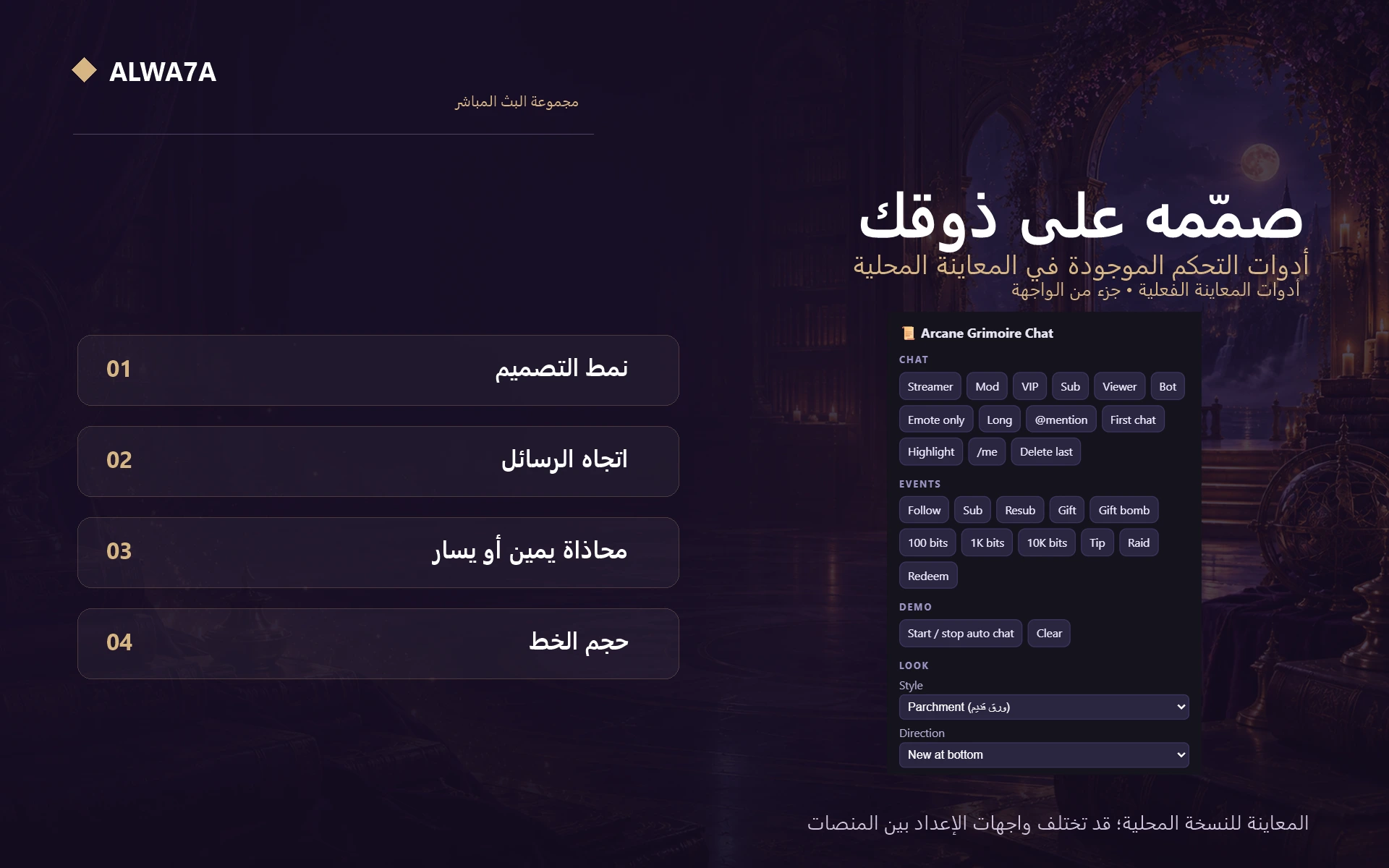The width and height of the screenshot is (1389, 868).
Task: Click the scroll icon beside Arcane Grimoire Chat
Action: pyautogui.click(x=908, y=333)
